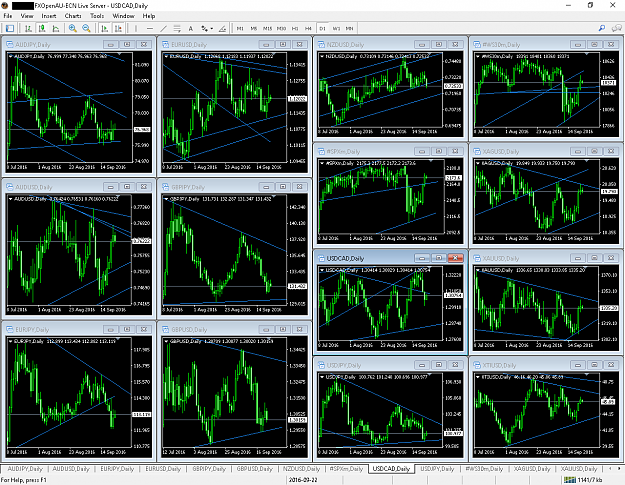
Task: Select the horizontal line drawing tool
Action: coord(150,28)
